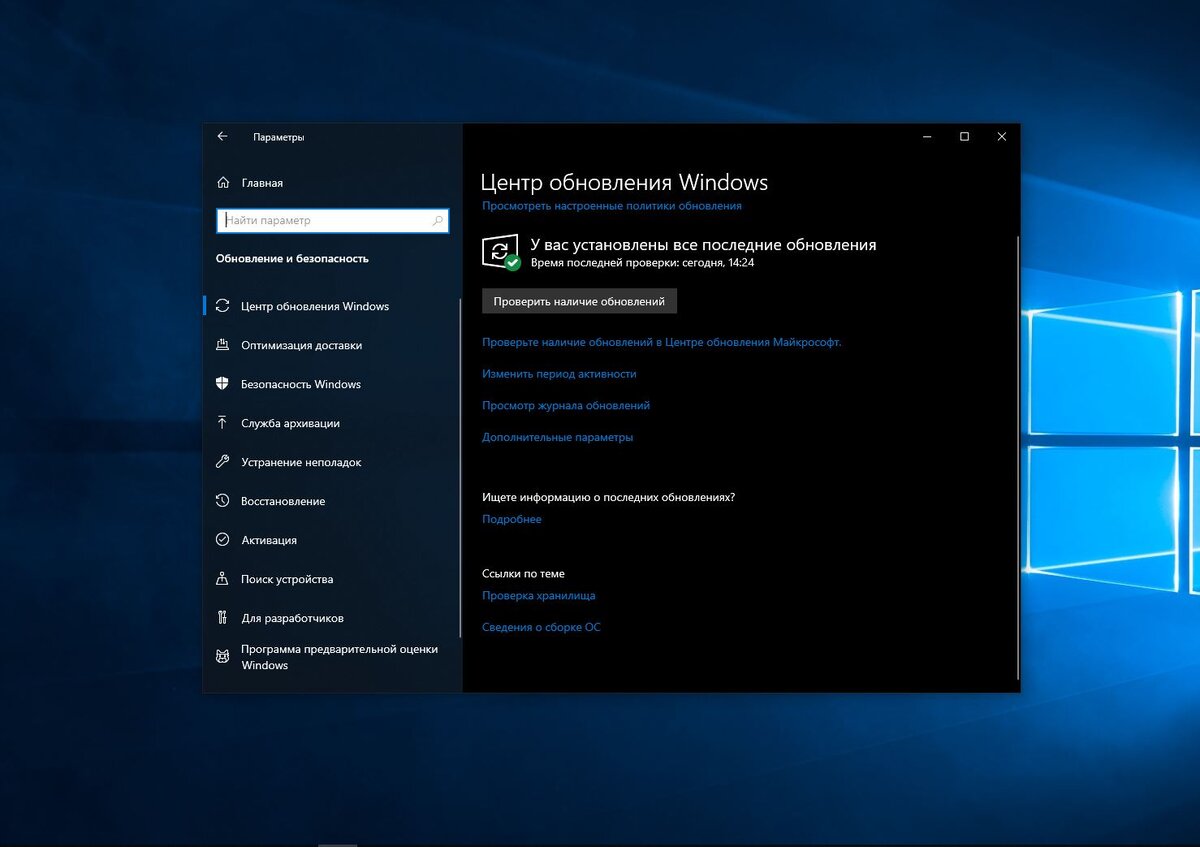The image size is (1200, 847).
Task: Click the Insider program cat icon
Action: pyautogui.click(x=223, y=657)
